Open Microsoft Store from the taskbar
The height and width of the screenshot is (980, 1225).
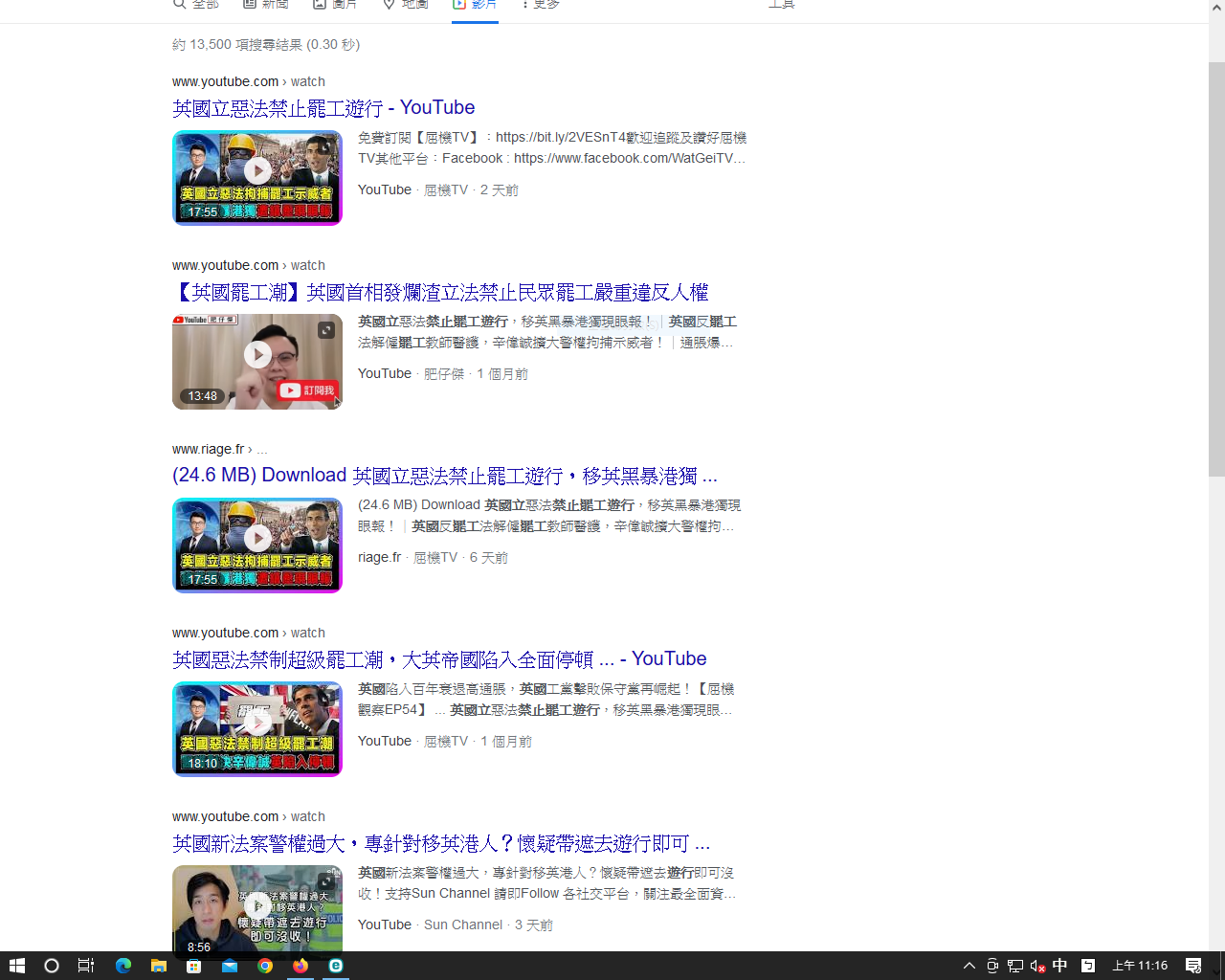pyautogui.click(x=193, y=966)
